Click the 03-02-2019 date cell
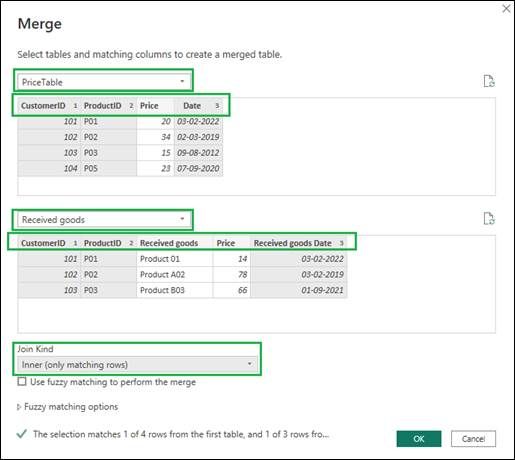 click(299, 275)
